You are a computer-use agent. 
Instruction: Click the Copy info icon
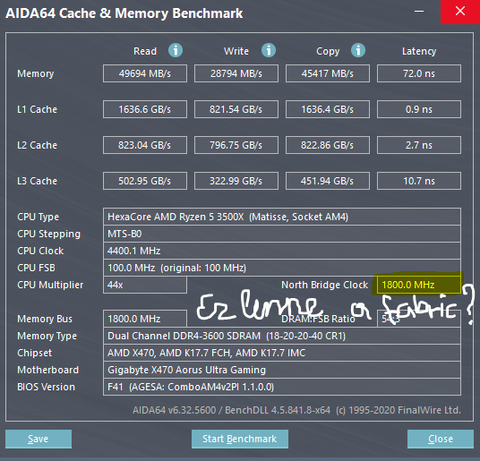(x=358, y=51)
